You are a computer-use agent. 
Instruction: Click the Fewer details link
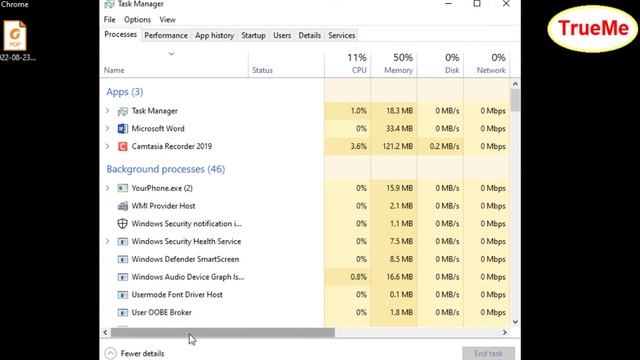point(142,353)
